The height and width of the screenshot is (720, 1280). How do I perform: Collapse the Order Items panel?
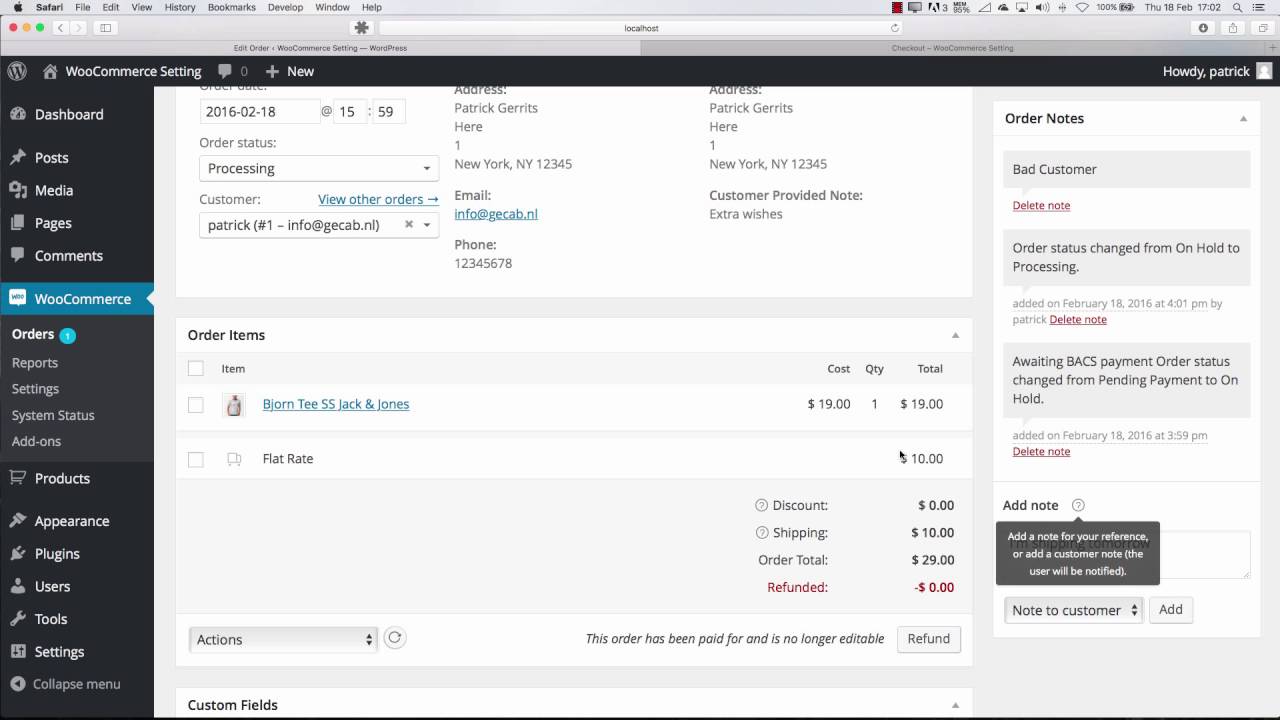point(955,335)
